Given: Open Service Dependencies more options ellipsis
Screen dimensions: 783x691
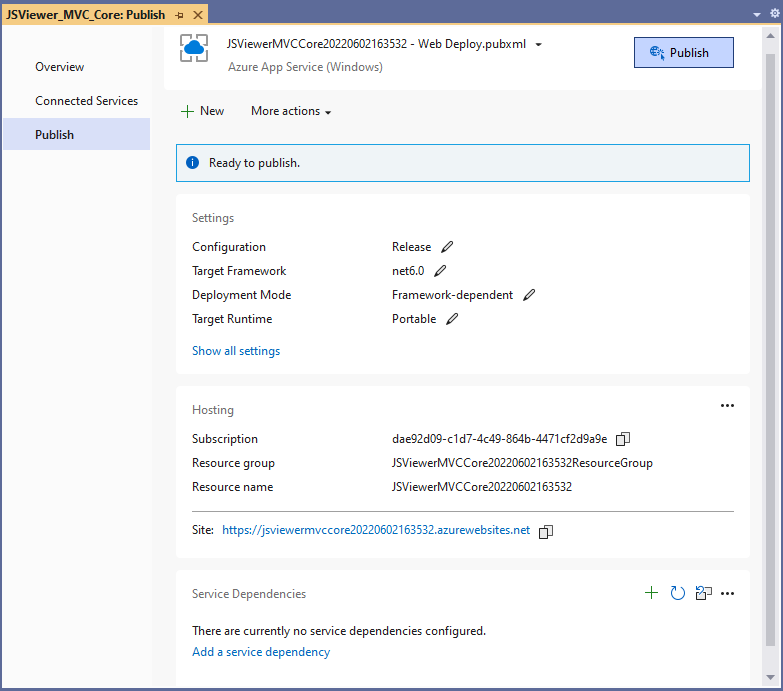Looking at the screenshot, I should pyautogui.click(x=728, y=593).
